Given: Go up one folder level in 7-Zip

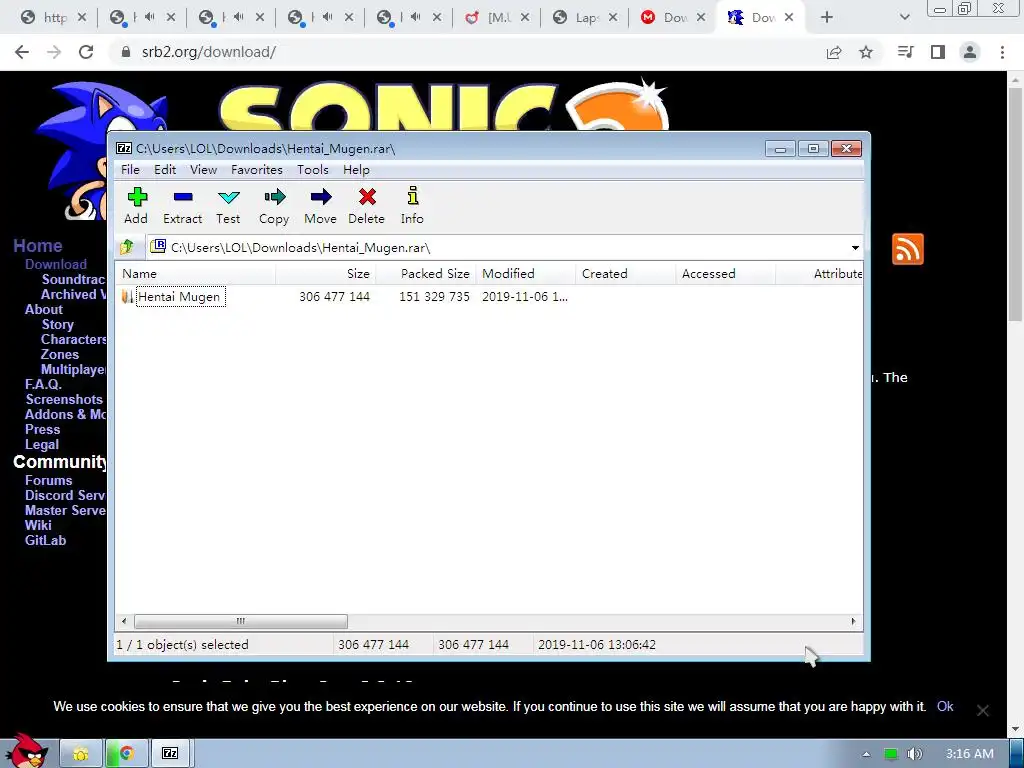Looking at the screenshot, I should [127, 247].
